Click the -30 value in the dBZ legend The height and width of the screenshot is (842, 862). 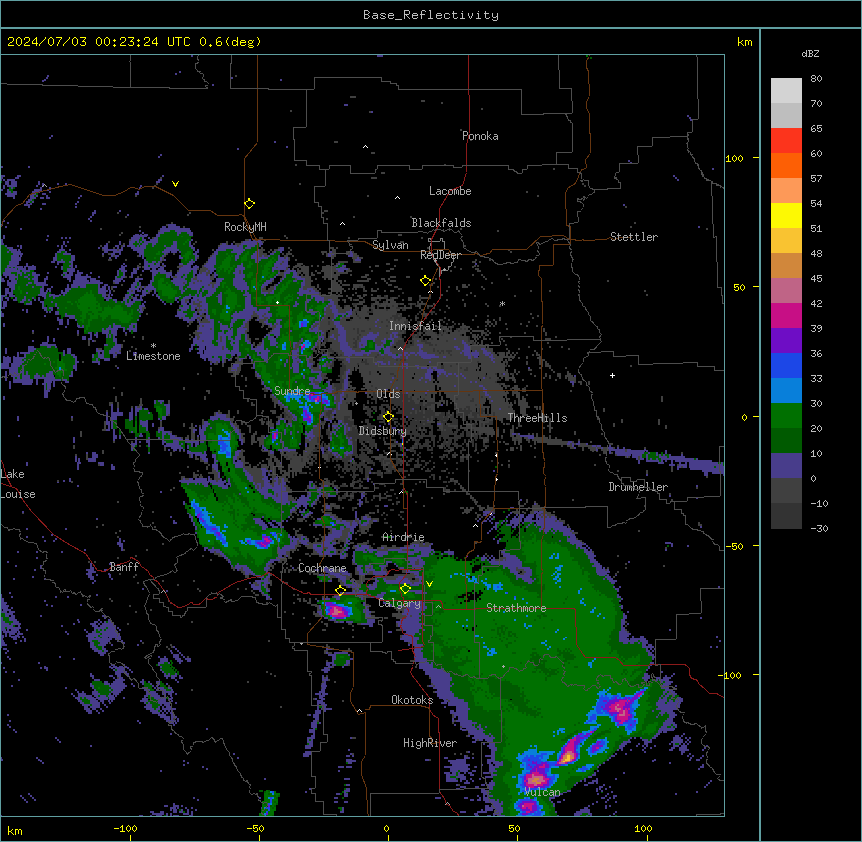819,528
